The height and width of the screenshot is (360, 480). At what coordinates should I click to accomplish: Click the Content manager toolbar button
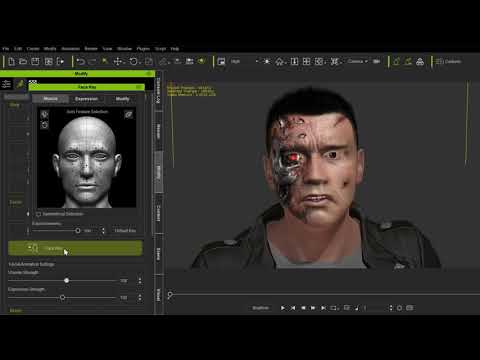click(x=448, y=62)
